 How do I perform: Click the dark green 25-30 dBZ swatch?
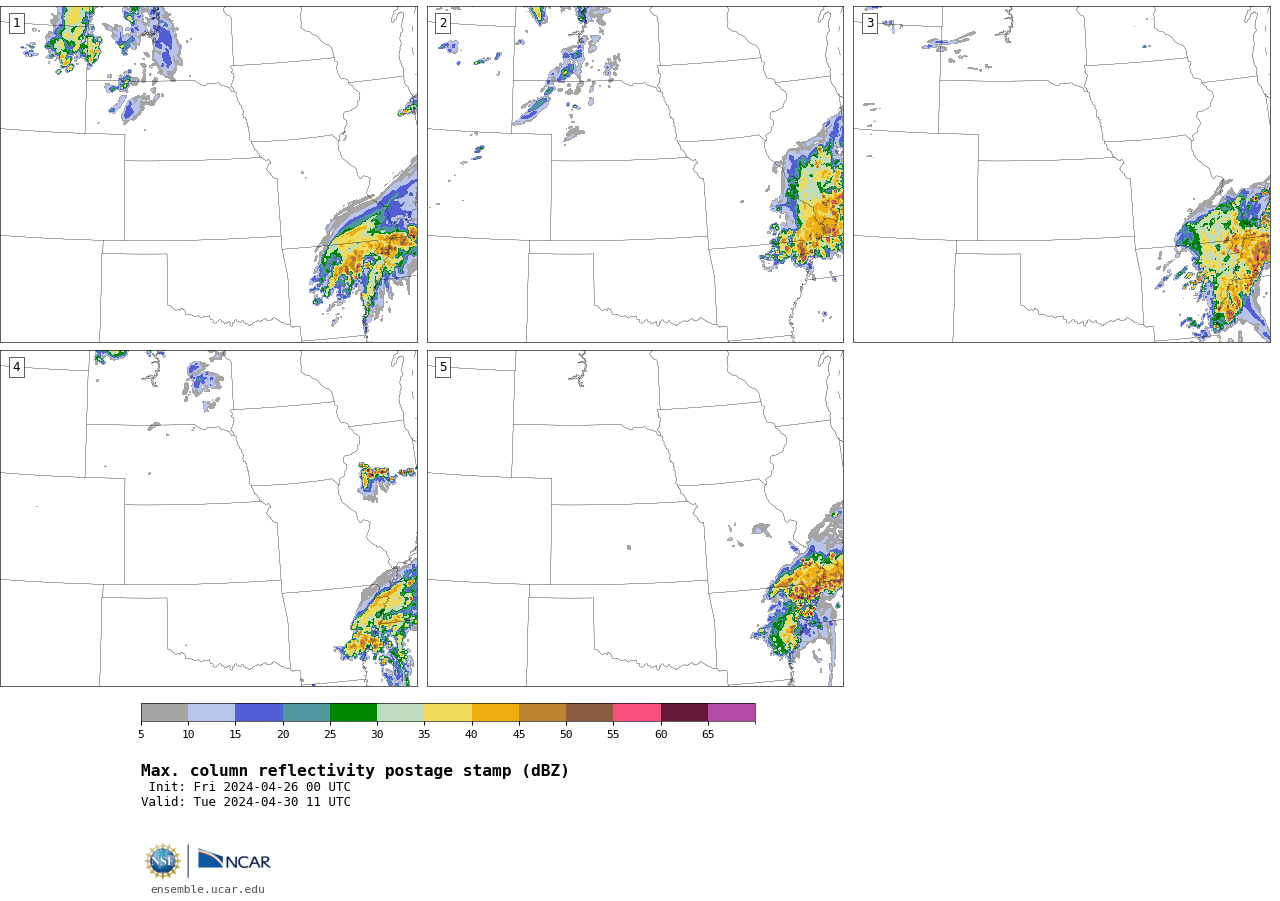(353, 712)
